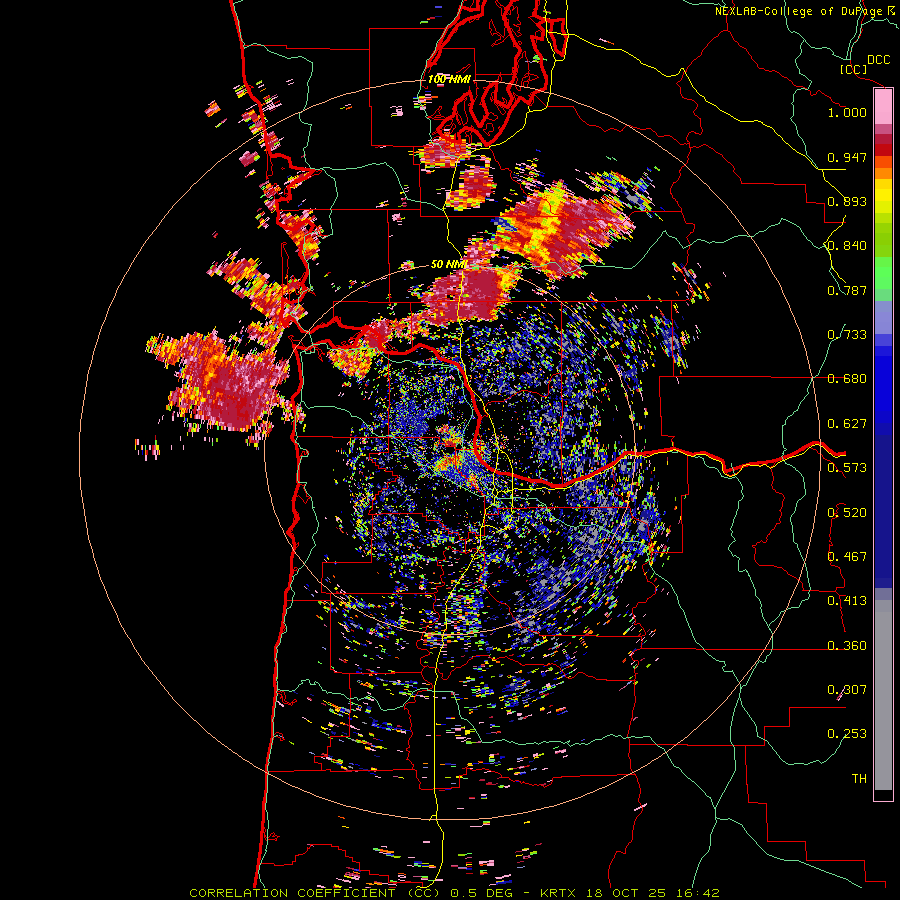Select the 0.307 legend value
The width and height of the screenshot is (900, 900).
click(847, 690)
